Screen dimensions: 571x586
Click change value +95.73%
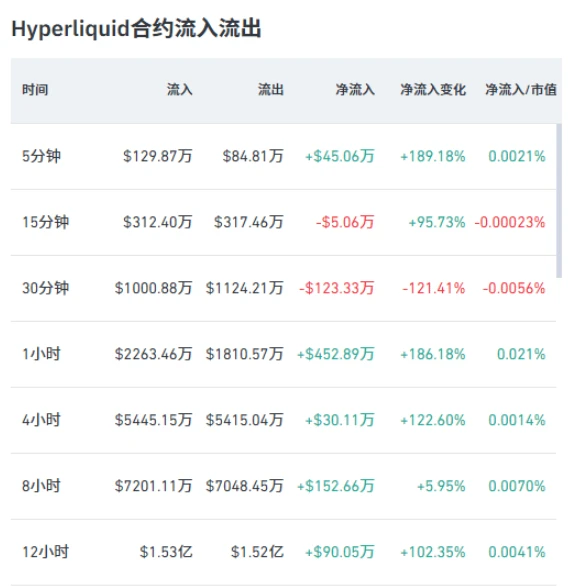click(437, 222)
